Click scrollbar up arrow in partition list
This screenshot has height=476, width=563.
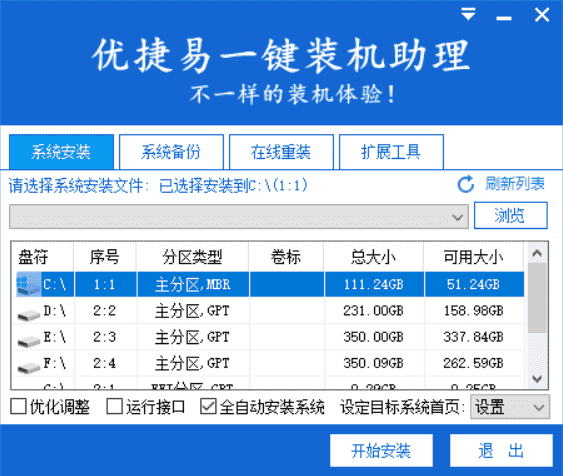pos(537,253)
